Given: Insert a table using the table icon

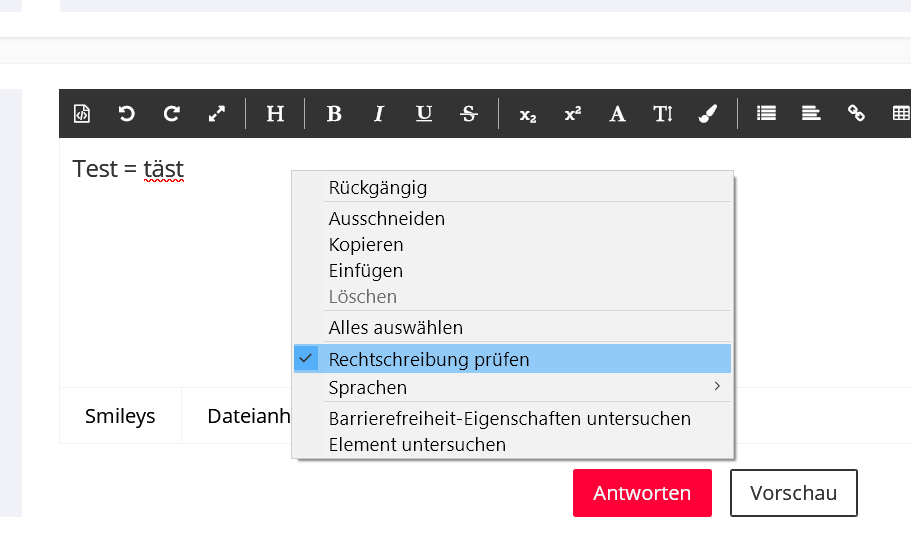Looking at the screenshot, I should point(900,114).
